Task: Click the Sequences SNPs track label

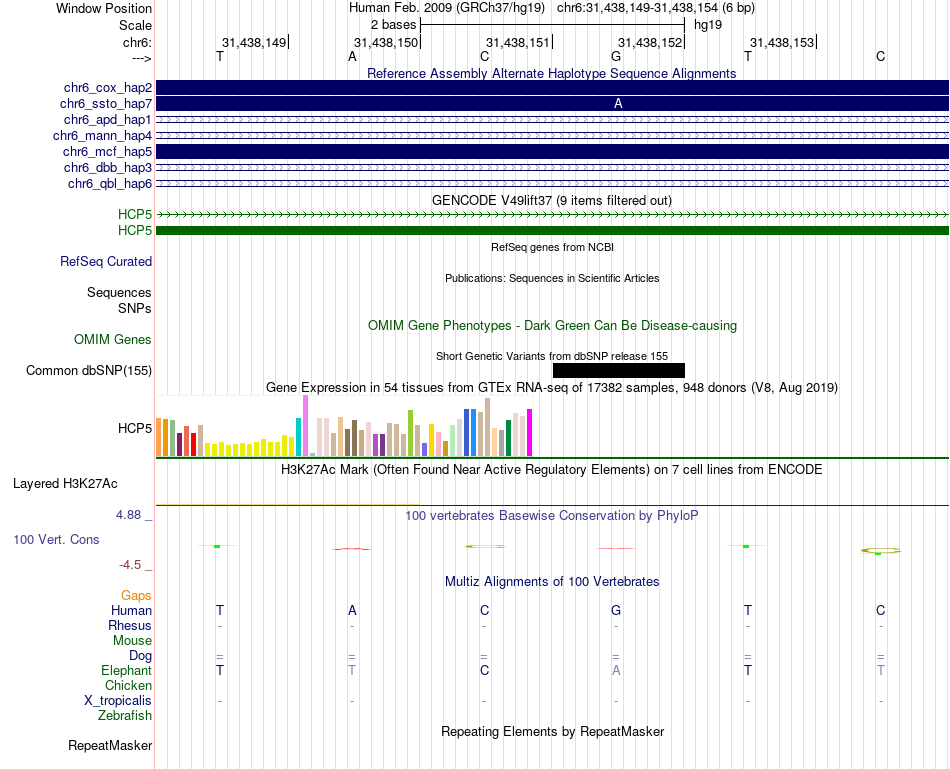Action: pyautogui.click(x=119, y=301)
